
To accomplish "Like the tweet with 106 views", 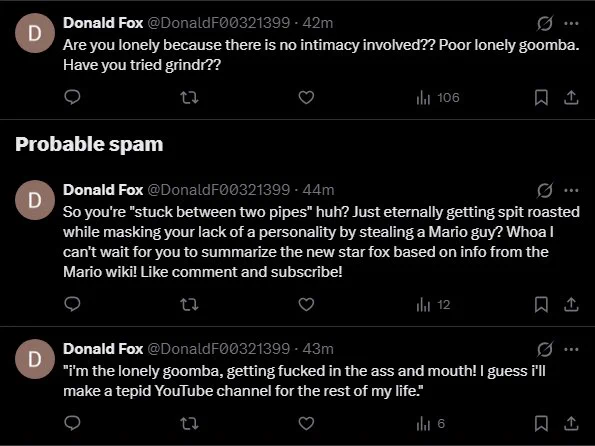I will click(x=306, y=98).
